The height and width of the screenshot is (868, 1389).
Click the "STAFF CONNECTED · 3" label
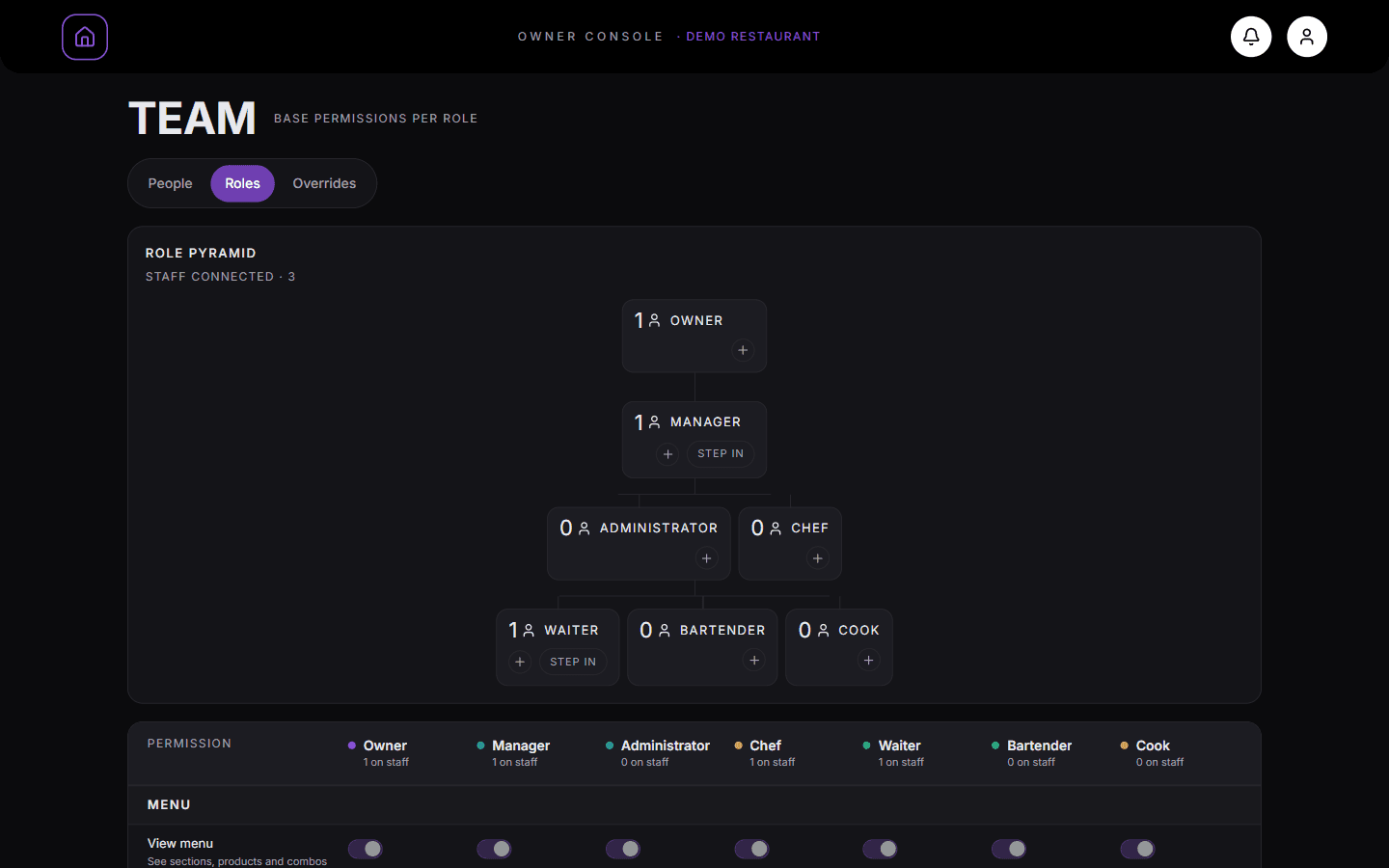(x=221, y=277)
